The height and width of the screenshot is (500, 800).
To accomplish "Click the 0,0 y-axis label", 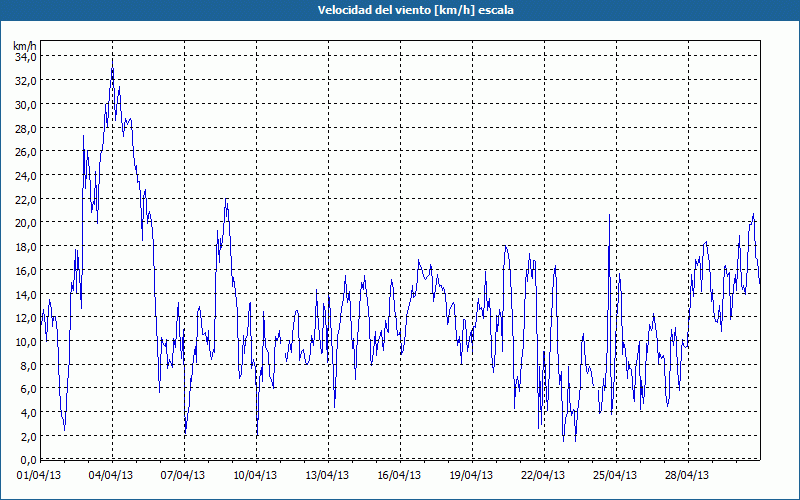I will click(28, 460).
